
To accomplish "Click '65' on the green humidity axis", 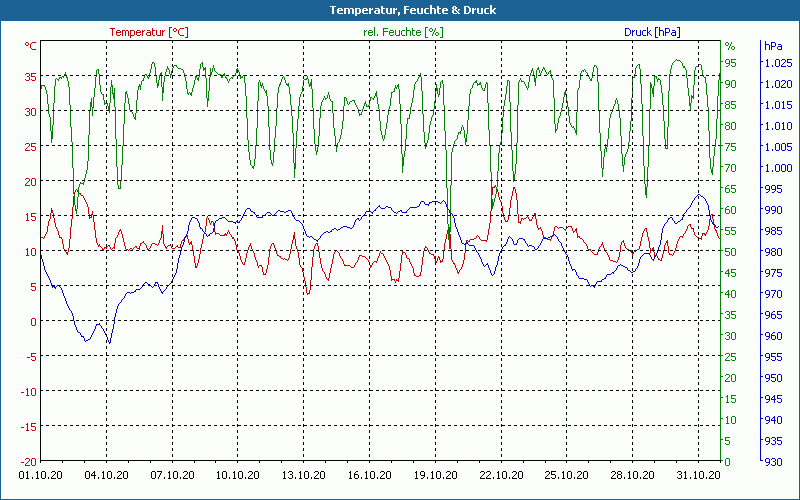I will [731, 189].
